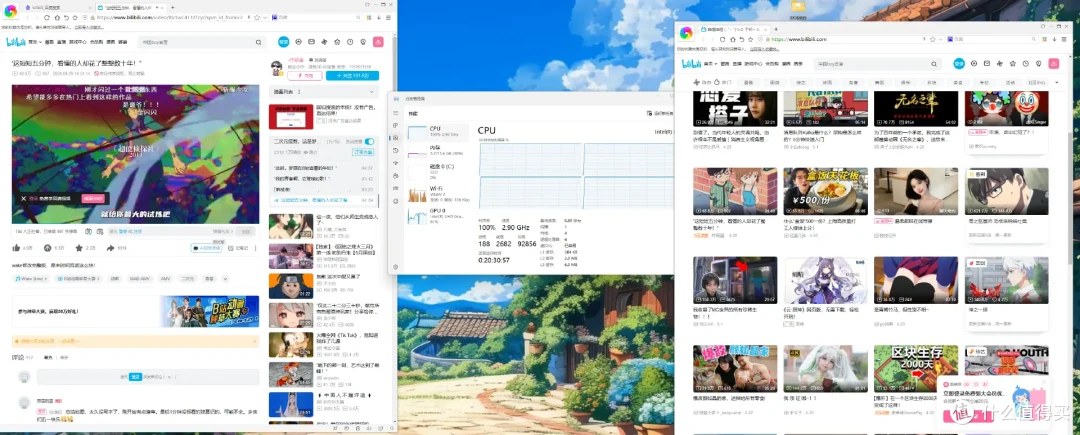This screenshot has height=435, width=1080.
Task: Open Task Manager Startup apps icon
Action: tap(395, 162)
